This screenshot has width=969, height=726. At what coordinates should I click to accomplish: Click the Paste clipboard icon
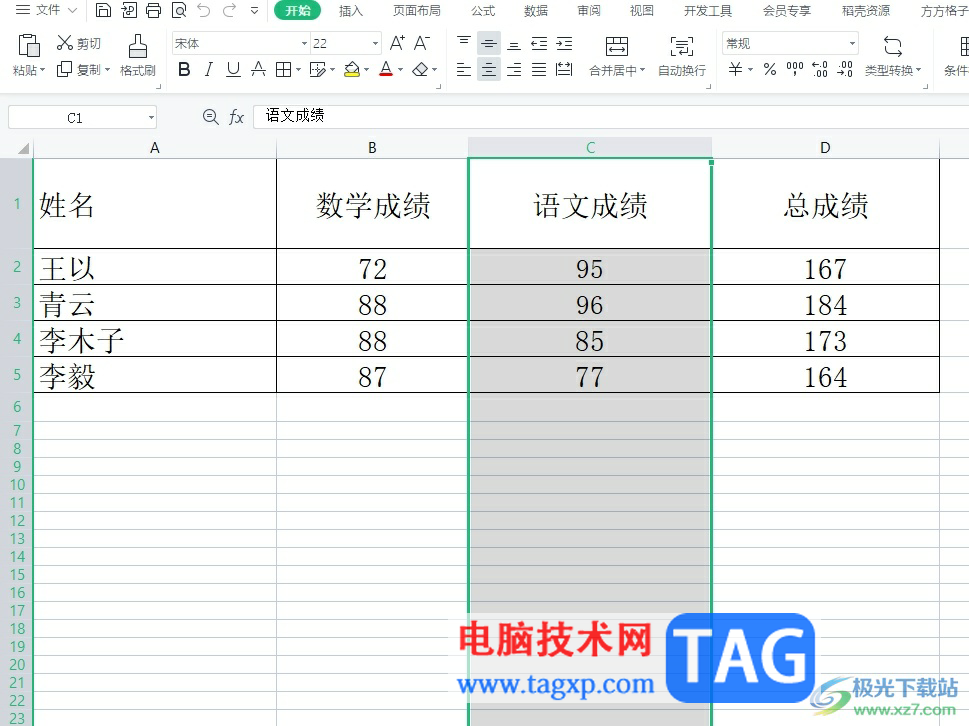(x=29, y=46)
